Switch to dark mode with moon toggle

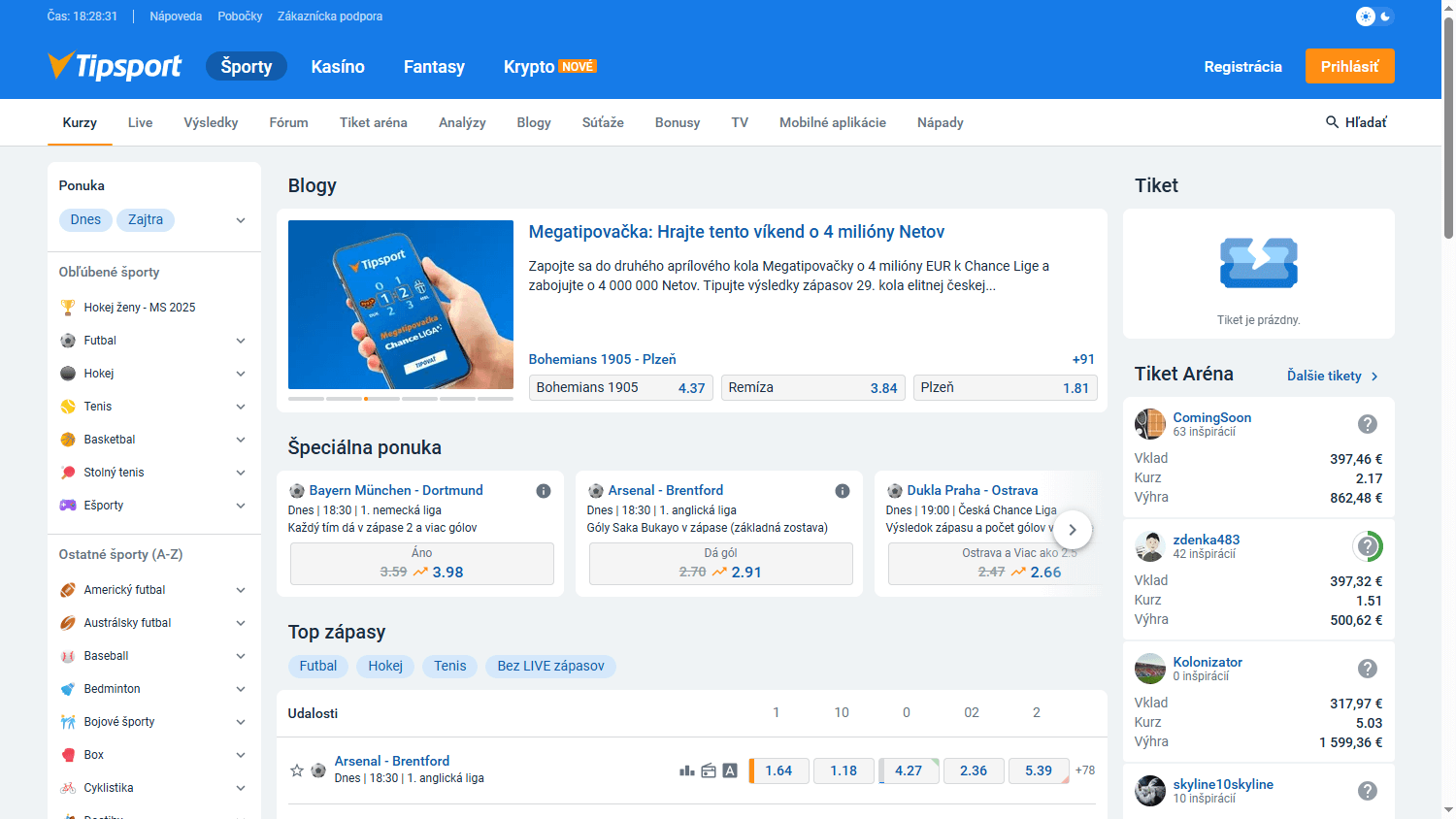coord(1385,16)
